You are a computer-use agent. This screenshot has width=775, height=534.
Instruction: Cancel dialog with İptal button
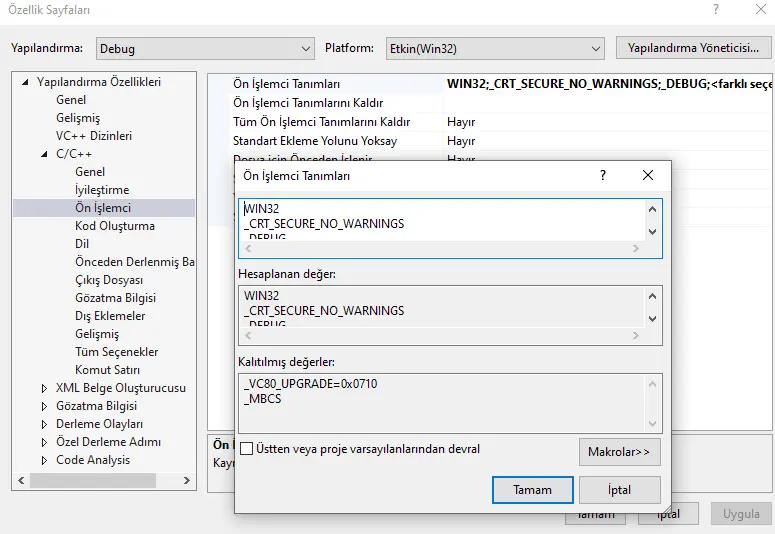click(x=619, y=490)
